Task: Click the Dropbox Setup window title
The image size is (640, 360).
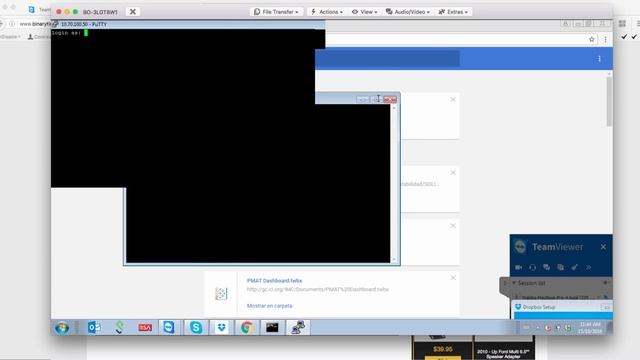Action: click(x=539, y=307)
